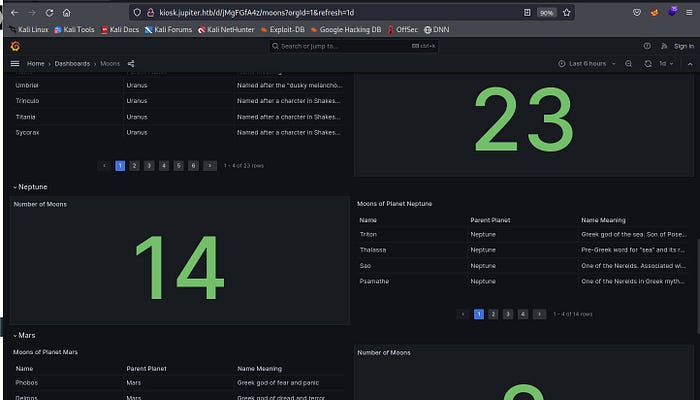Open the orange fox extension icon

(x=654, y=12)
